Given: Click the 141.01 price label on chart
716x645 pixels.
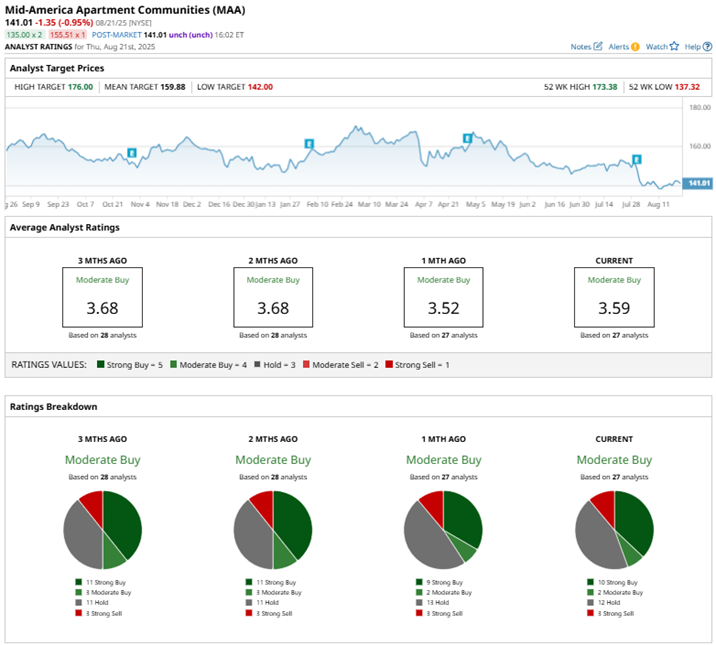Looking at the screenshot, I should 698,183.
